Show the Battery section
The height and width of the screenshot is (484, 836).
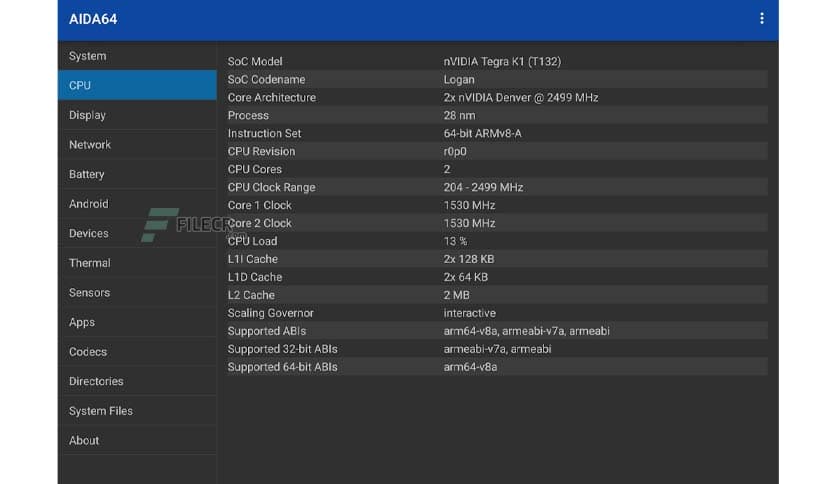[137, 174]
